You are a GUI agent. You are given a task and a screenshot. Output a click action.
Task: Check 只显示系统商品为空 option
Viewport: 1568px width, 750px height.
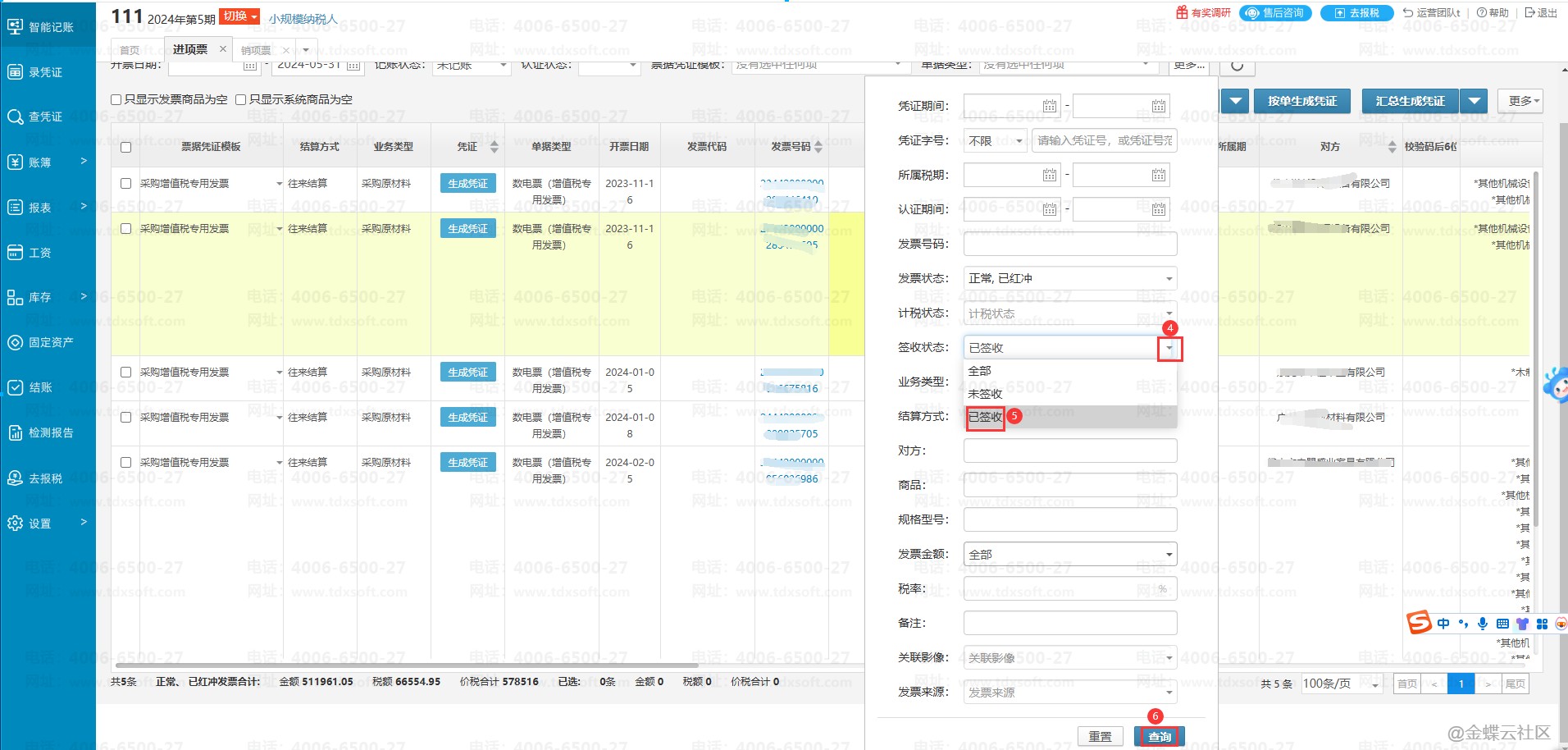tap(241, 99)
